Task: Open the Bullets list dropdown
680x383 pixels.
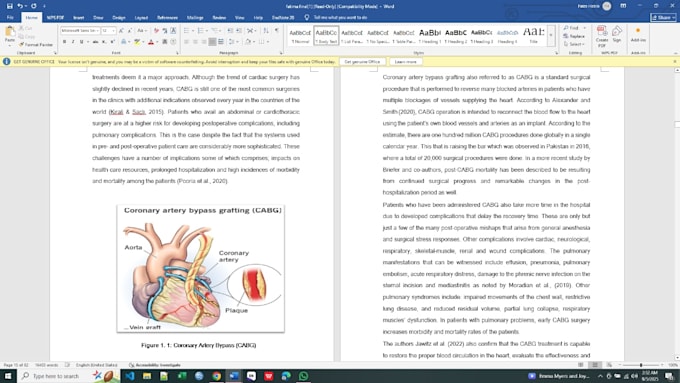Action: [193, 30]
